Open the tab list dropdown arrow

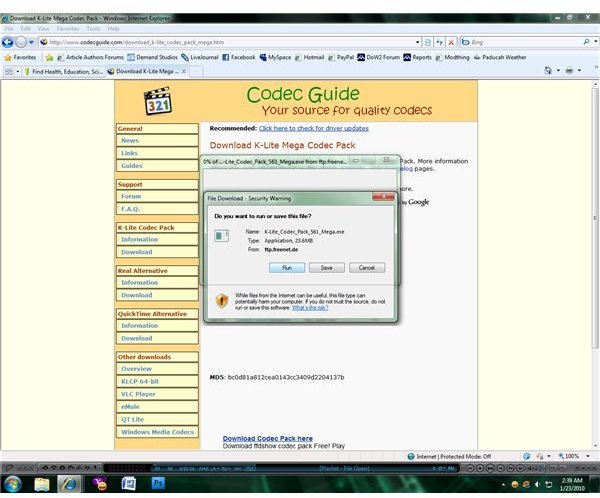pos(18,72)
